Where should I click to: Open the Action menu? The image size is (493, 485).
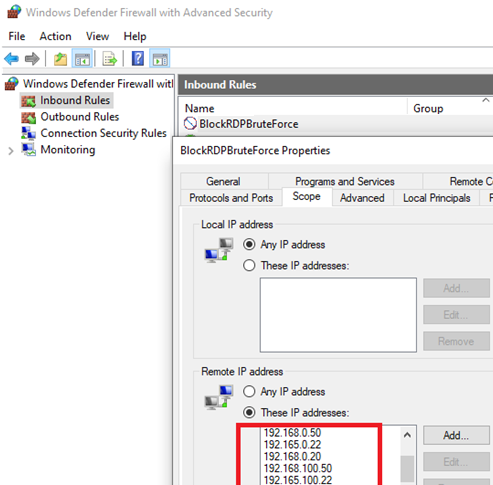(x=55, y=36)
